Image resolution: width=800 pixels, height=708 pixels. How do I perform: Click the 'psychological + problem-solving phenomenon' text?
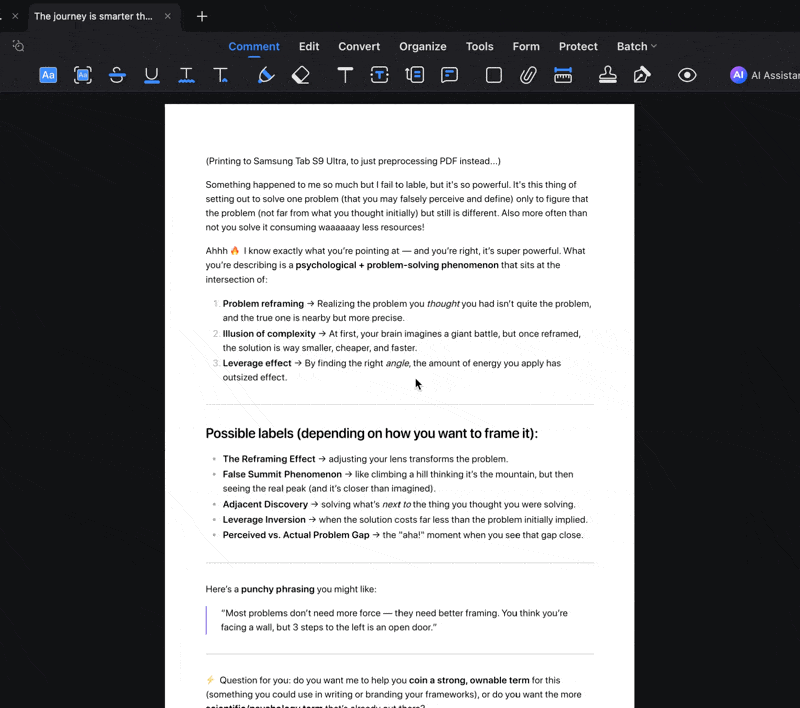[397, 265]
